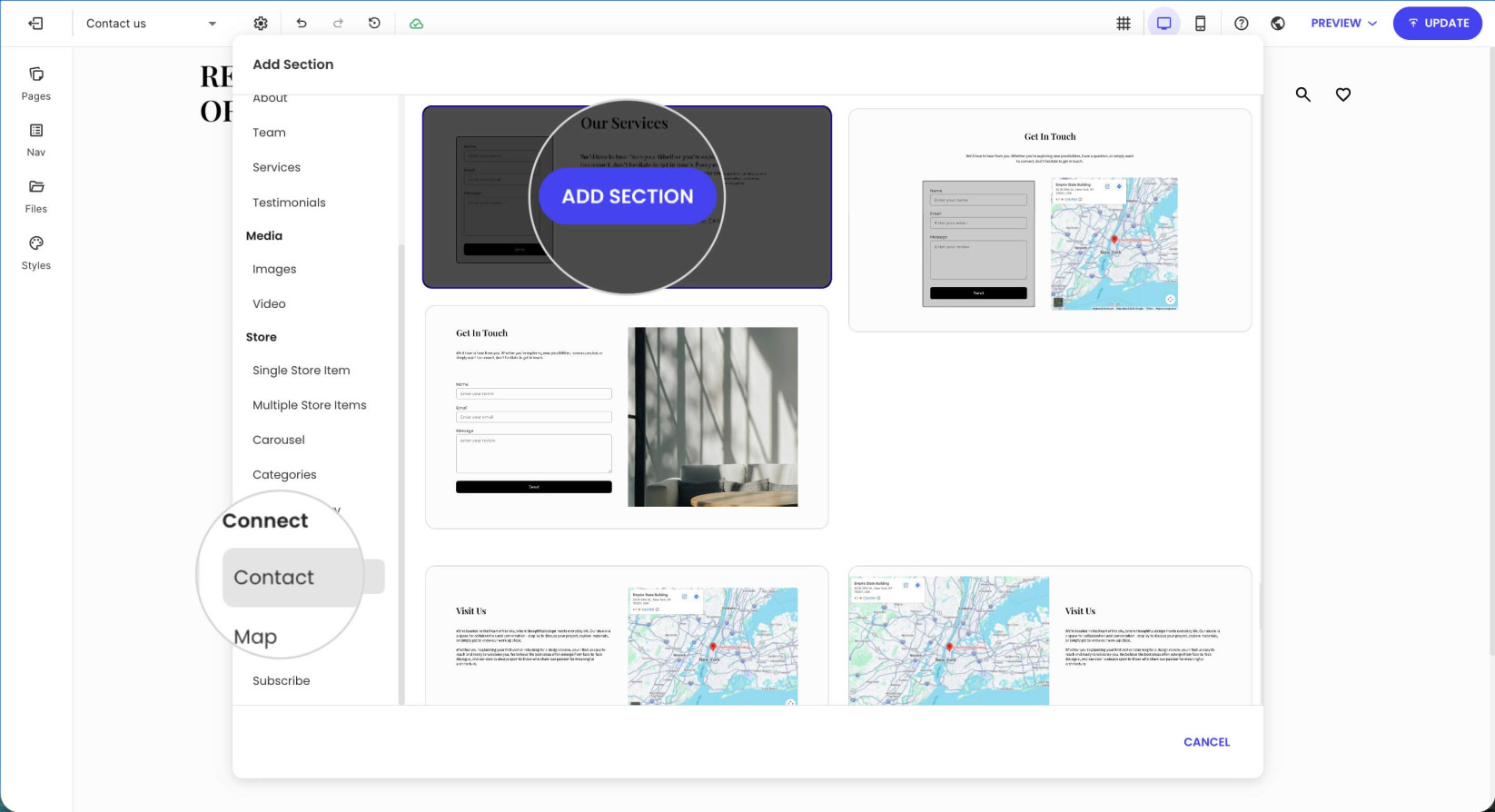Image resolution: width=1495 pixels, height=812 pixels.
Task: Open the help question mark icon
Action: [1241, 24]
